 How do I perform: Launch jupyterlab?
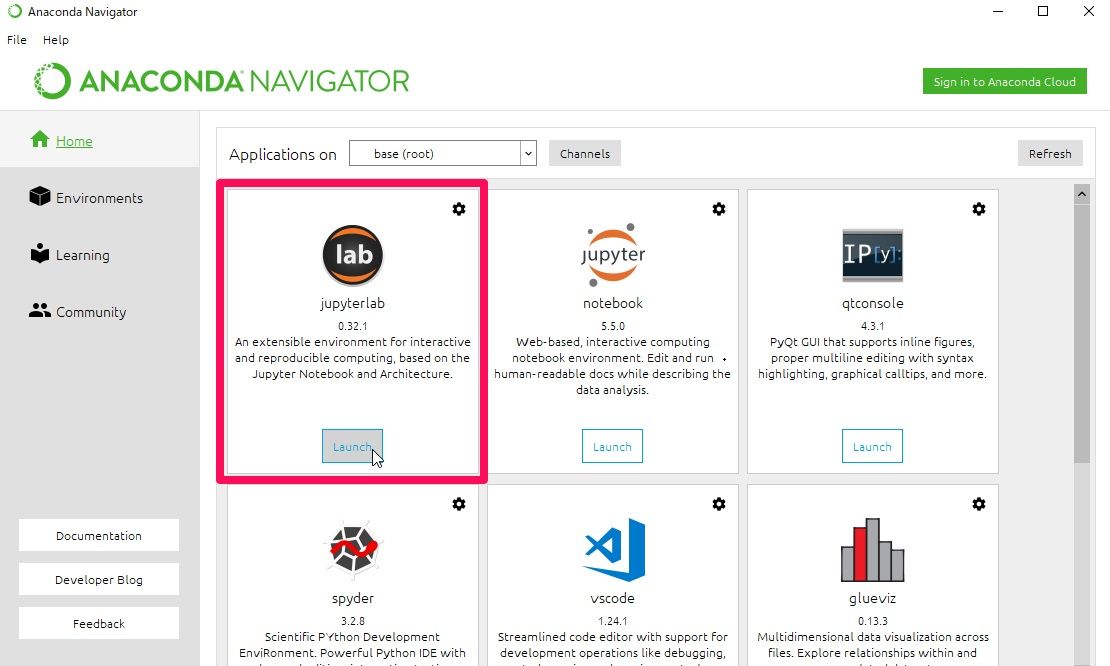pos(353,447)
